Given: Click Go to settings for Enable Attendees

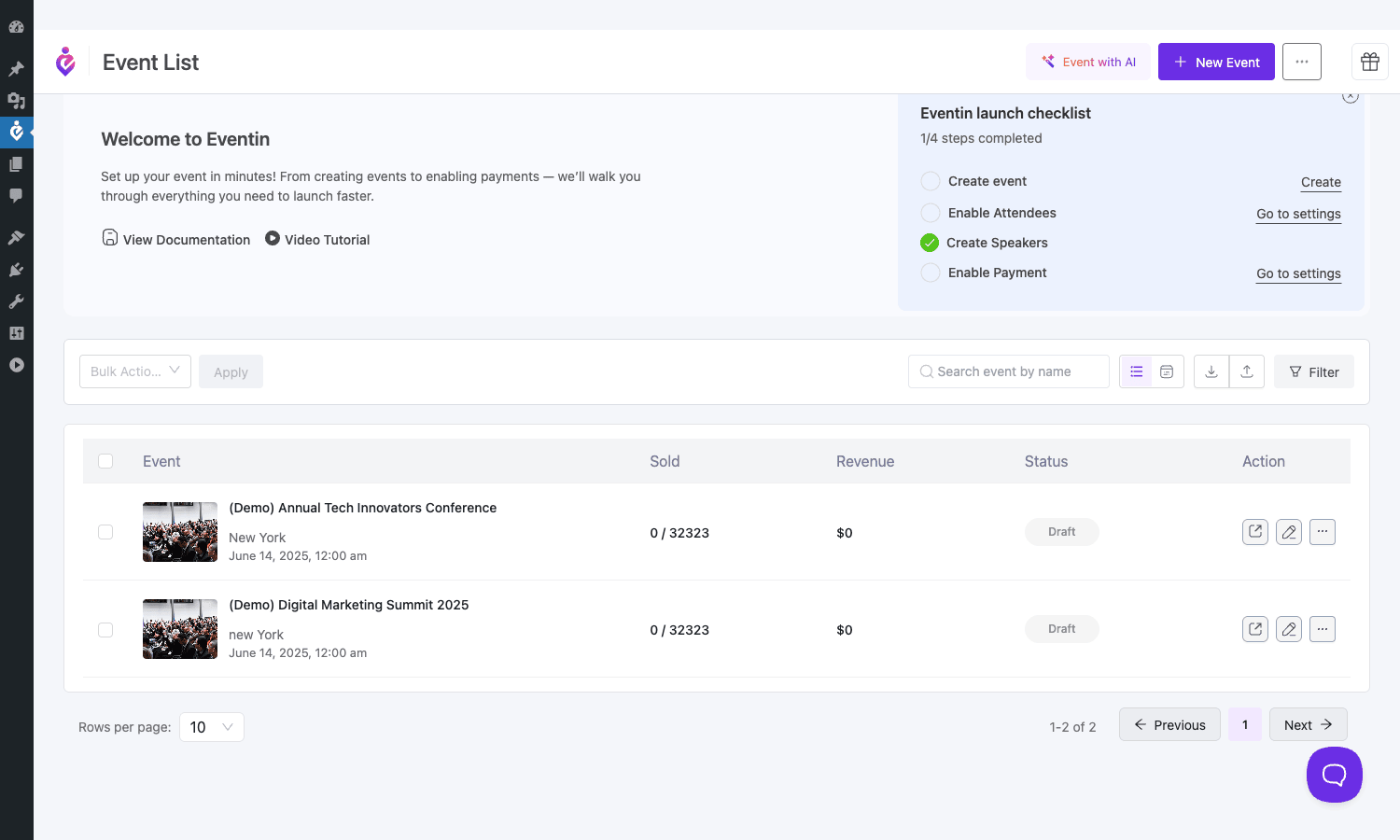Looking at the screenshot, I should point(1298,214).
